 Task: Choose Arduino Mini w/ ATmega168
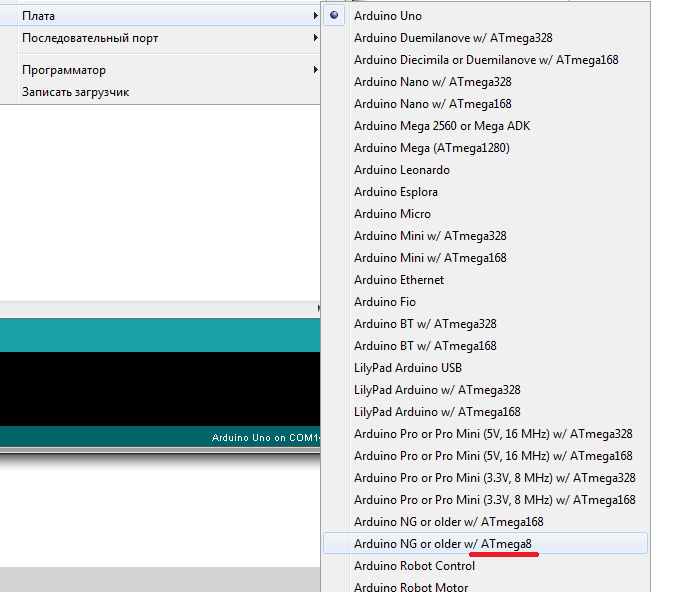coord(485,258)
